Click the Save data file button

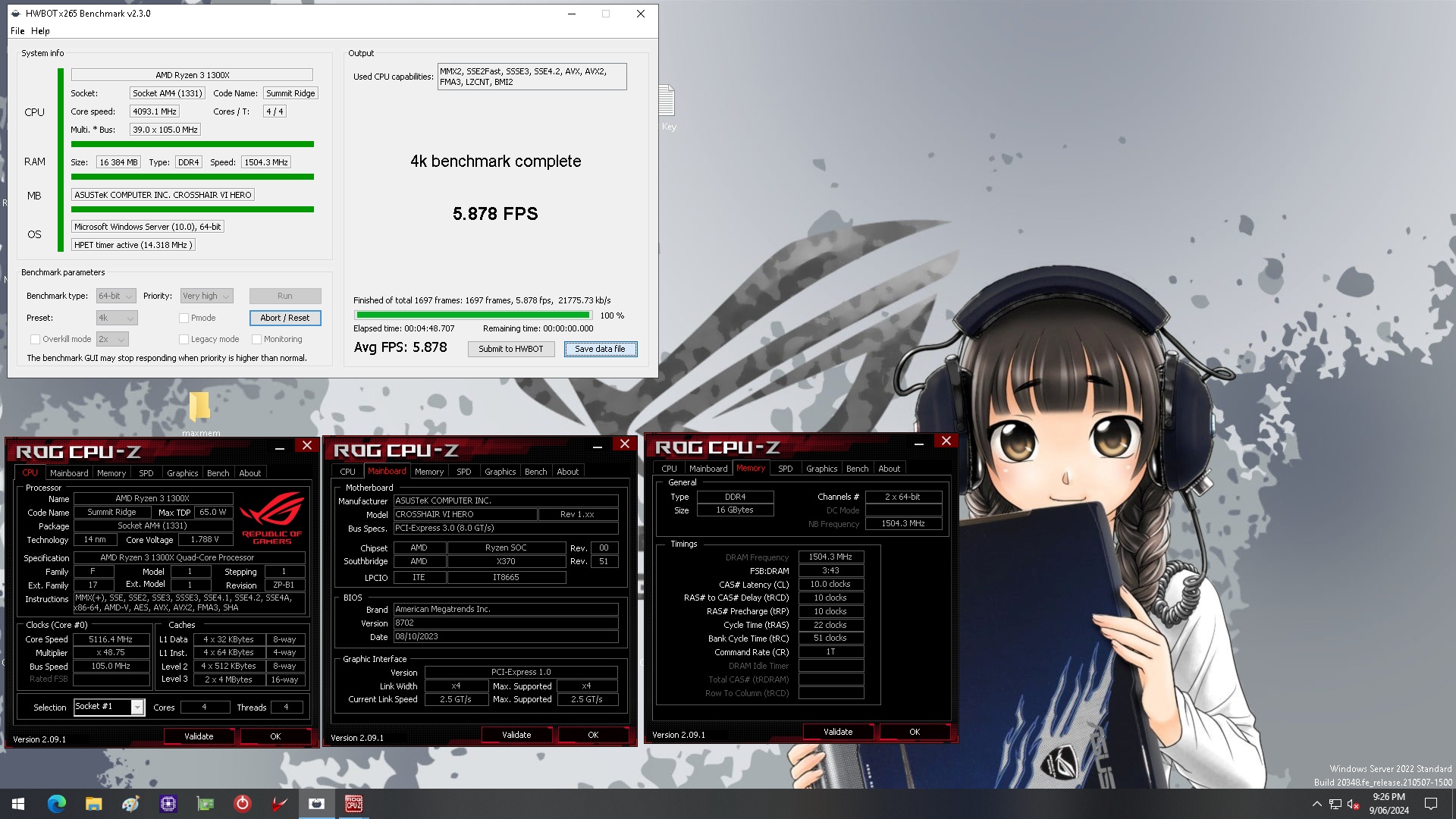[x=600, y=349]
